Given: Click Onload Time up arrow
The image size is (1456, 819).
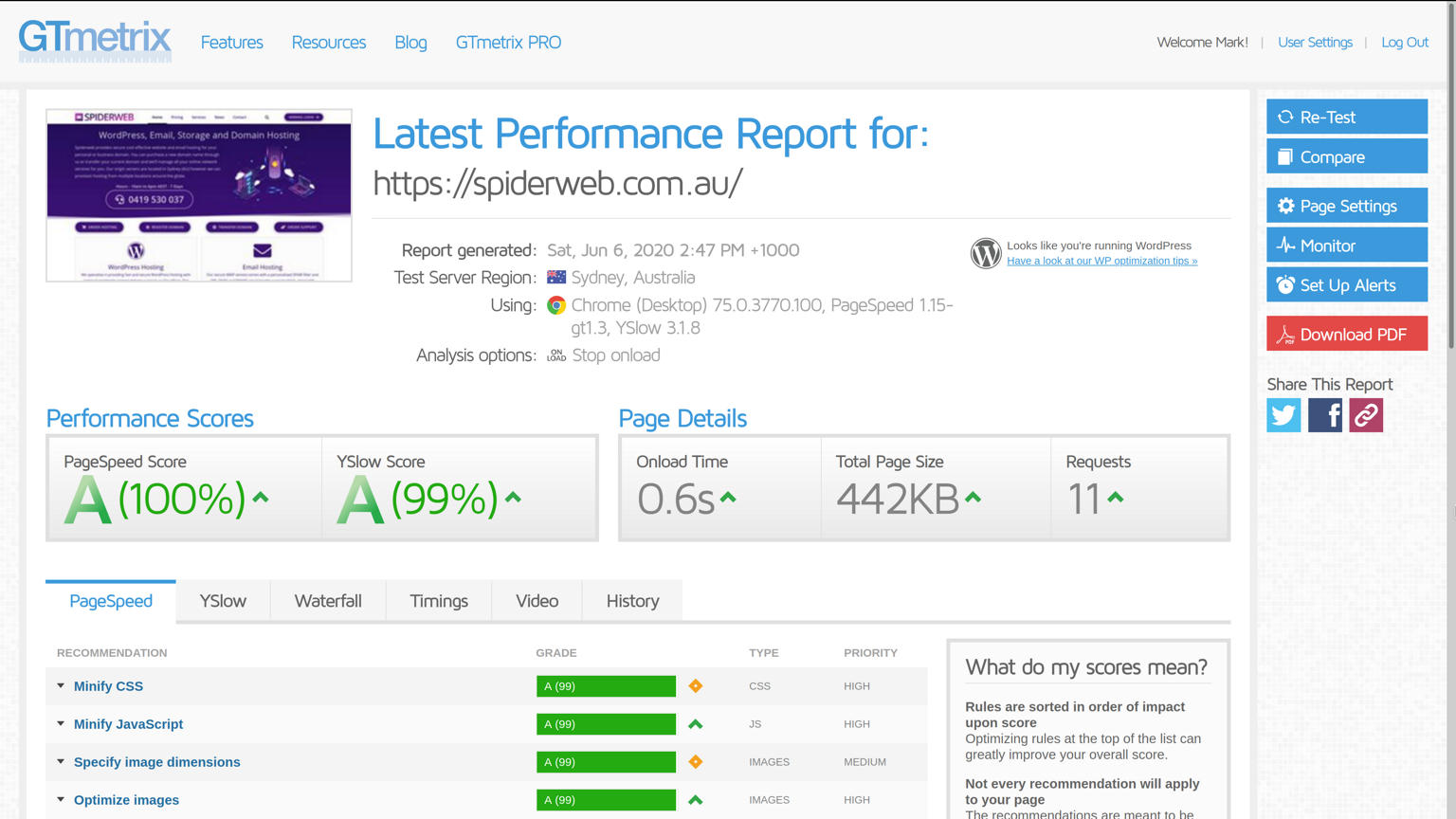Looking at the screenshot, I should (x=728, y=497).
